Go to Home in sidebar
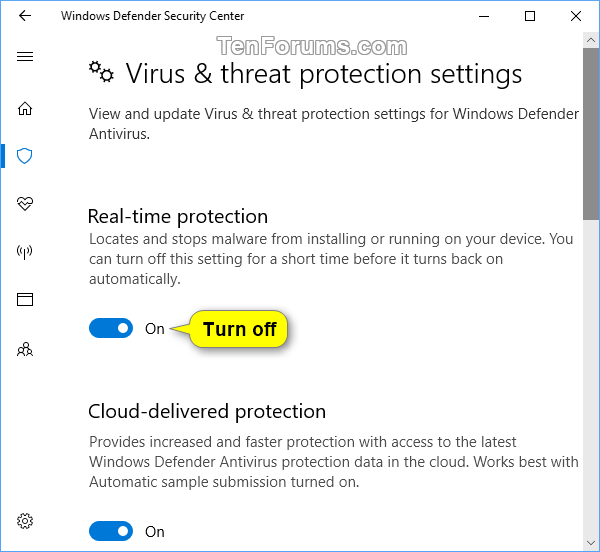The width and height of the screenshot is (600, 552). [25, 109]
